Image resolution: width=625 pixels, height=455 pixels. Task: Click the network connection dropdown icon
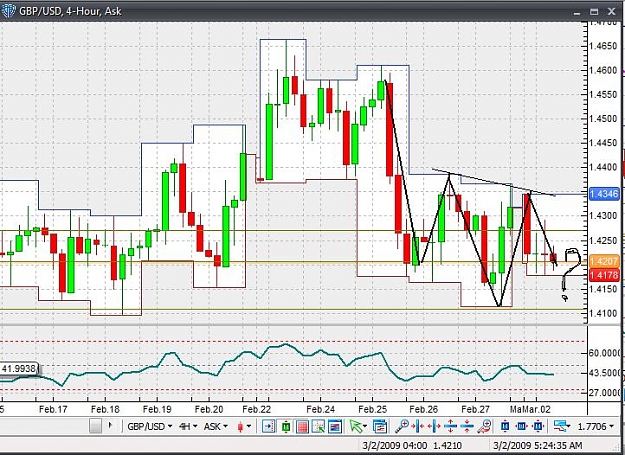pos(562,427)
